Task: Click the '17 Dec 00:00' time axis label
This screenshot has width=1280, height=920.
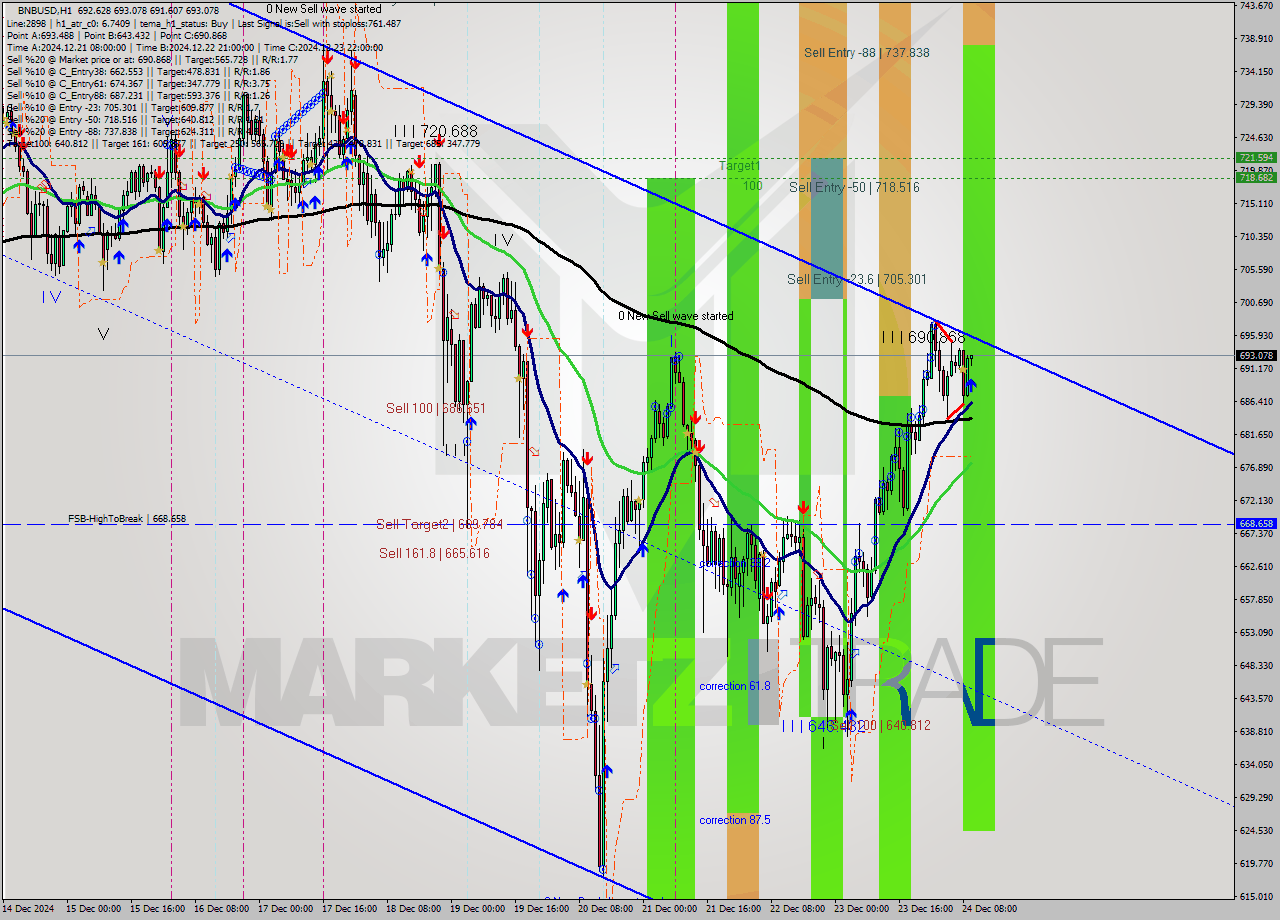Action: tap(284, 909)
